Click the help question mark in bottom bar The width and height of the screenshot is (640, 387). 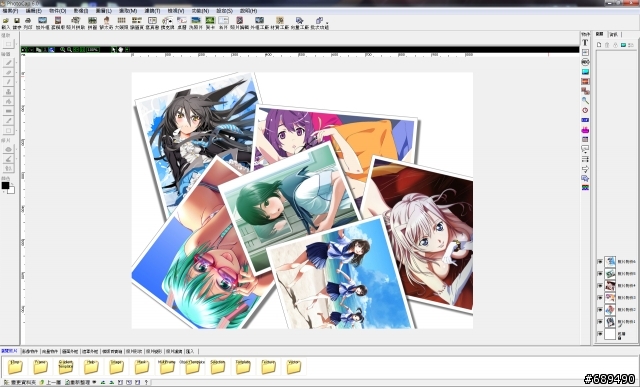click(x=146, y=383)
